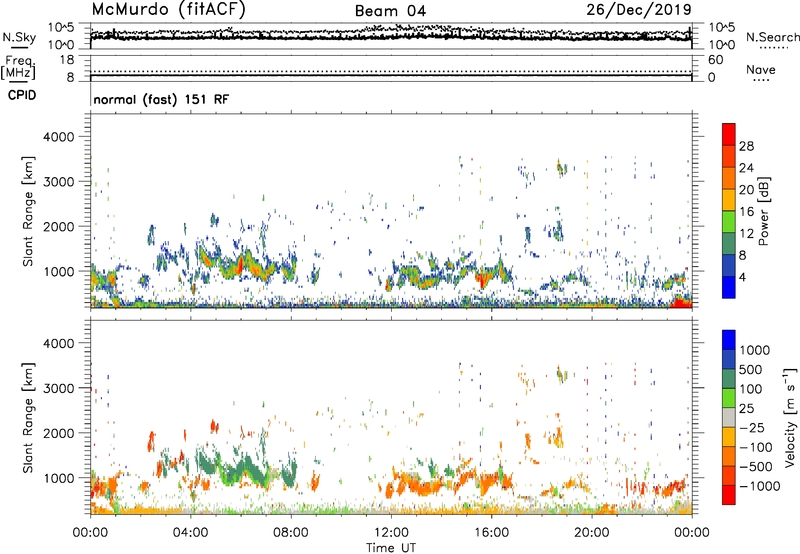The height and width of the screenshot is (554, 800).
Task: Click the '04:00' time tick label
Action: click(x=190, y=533)
